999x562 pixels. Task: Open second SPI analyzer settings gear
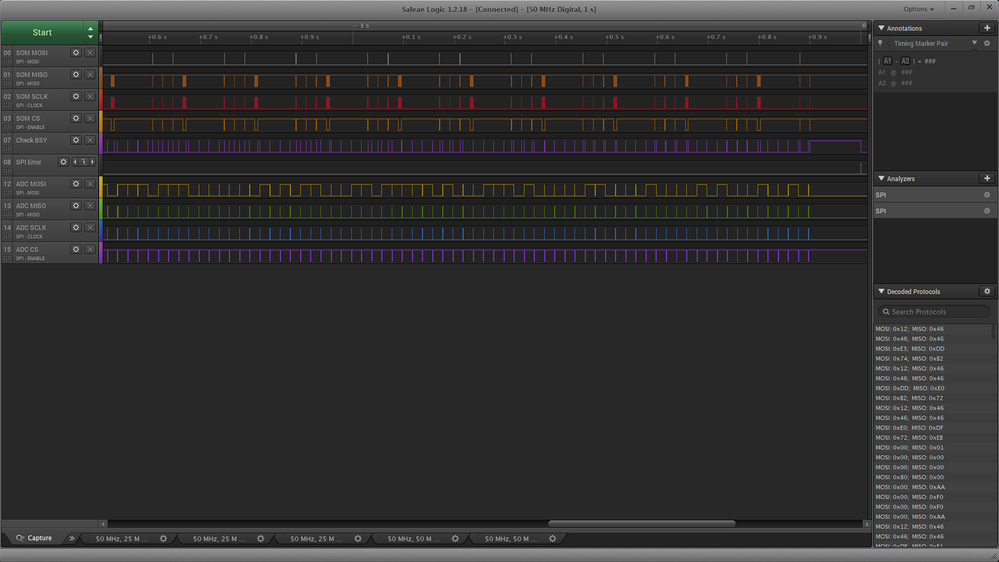[987, 211]
